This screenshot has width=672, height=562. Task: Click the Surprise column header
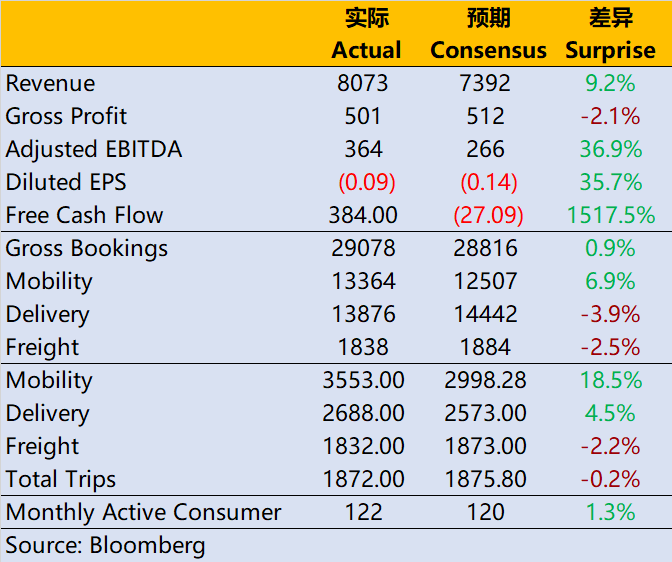point(610,50)
